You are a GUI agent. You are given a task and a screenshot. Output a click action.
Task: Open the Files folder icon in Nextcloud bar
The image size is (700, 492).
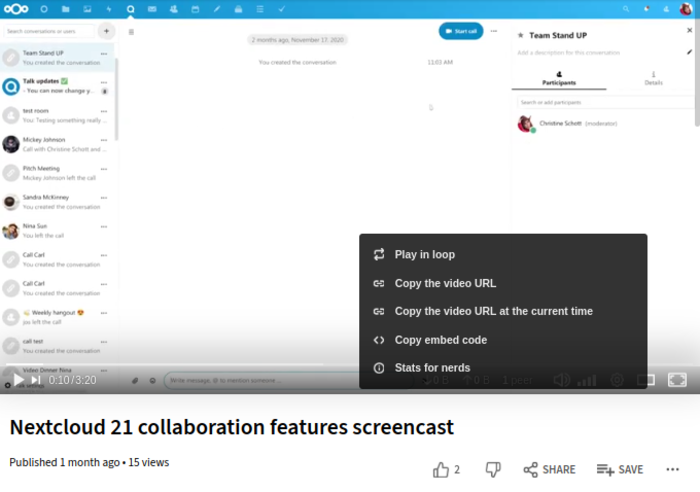[x=66, y=9]
